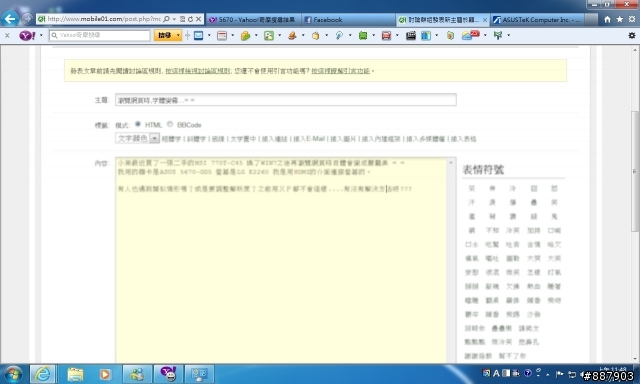Click the browser forward arrow
640x384 pixels.
(x=27, y=19)
